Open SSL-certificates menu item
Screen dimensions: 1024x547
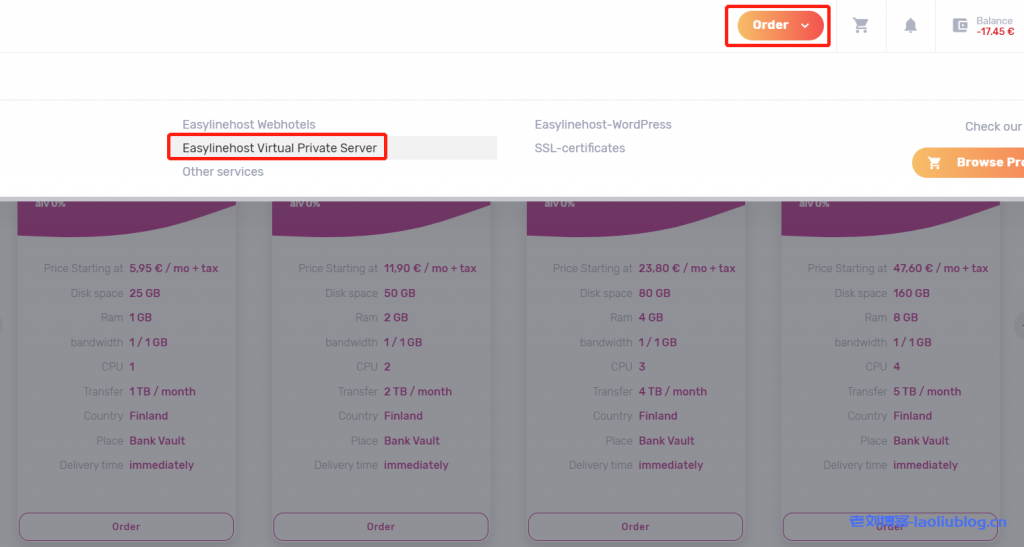coord(580,148)
